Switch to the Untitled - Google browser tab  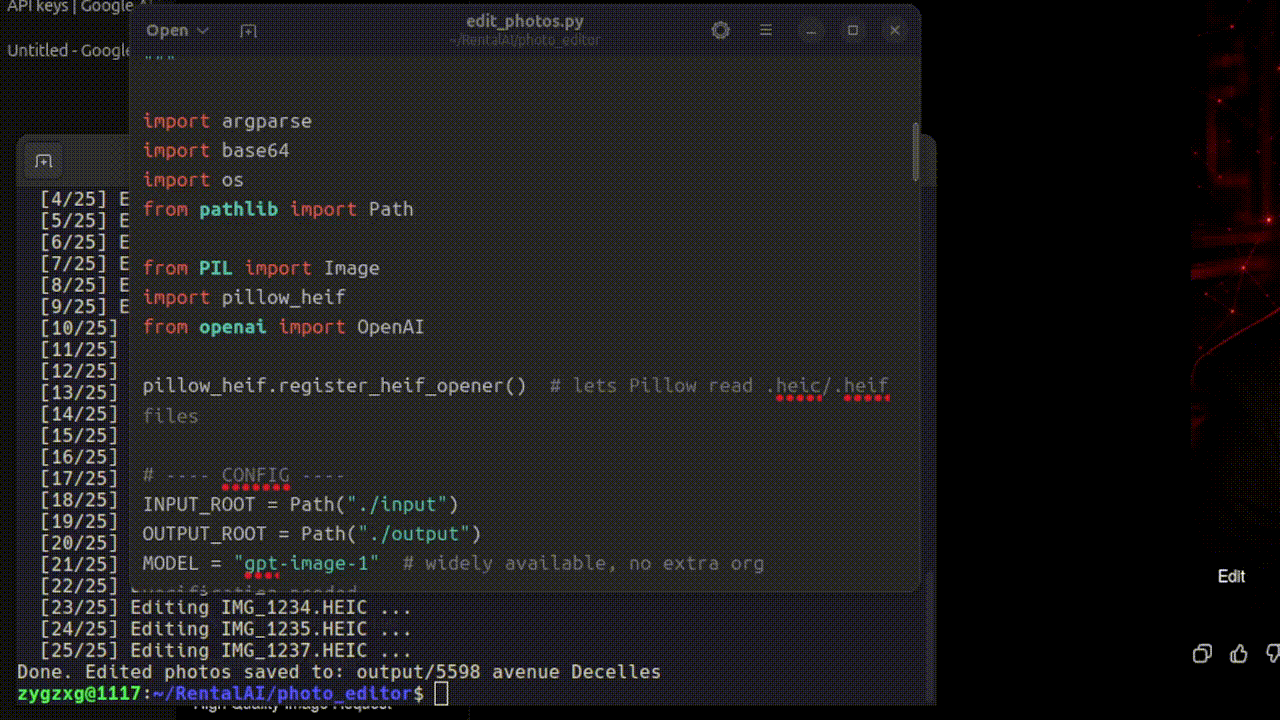68,50
